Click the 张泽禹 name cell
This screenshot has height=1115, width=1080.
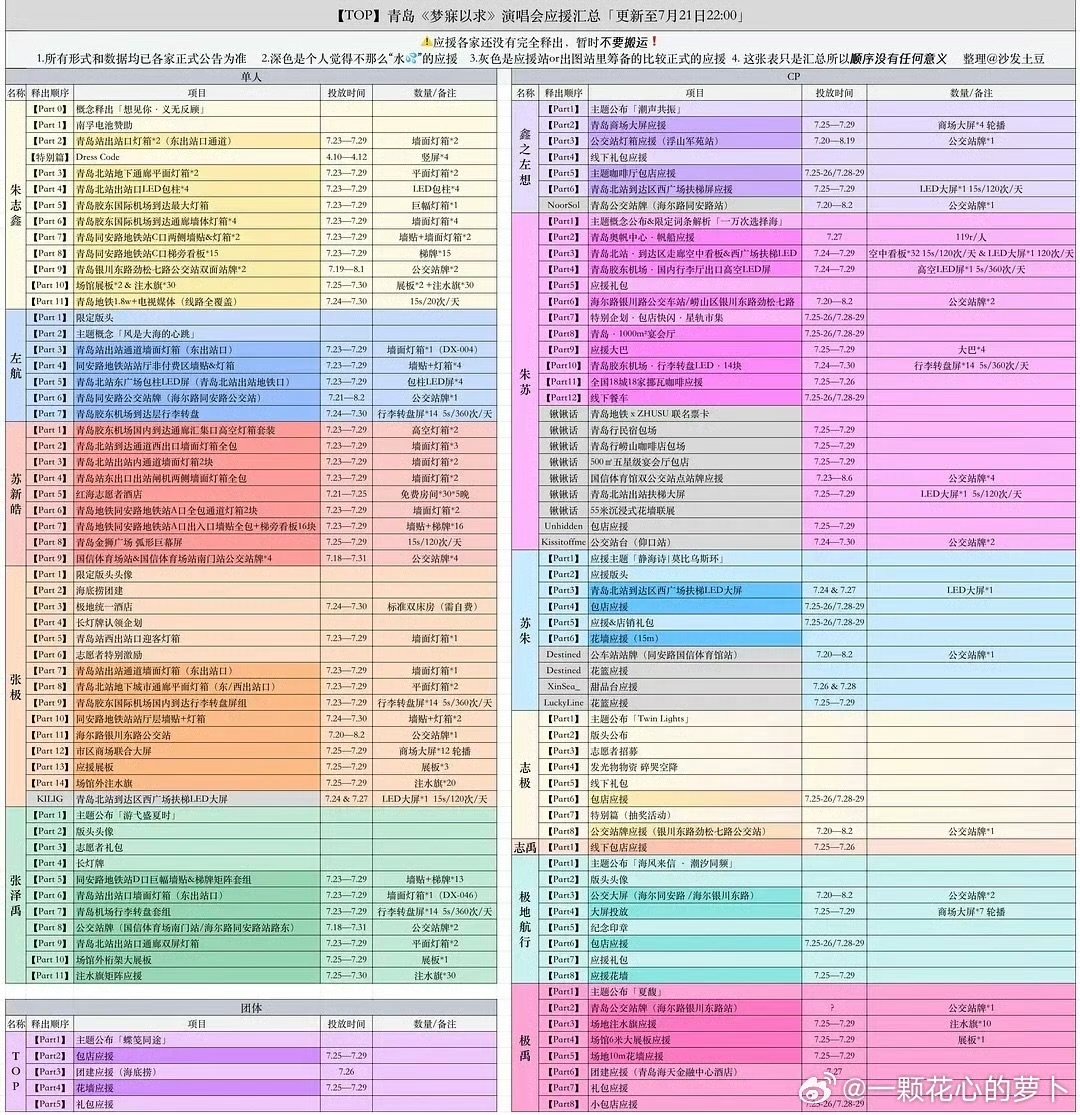click(16, 895)
